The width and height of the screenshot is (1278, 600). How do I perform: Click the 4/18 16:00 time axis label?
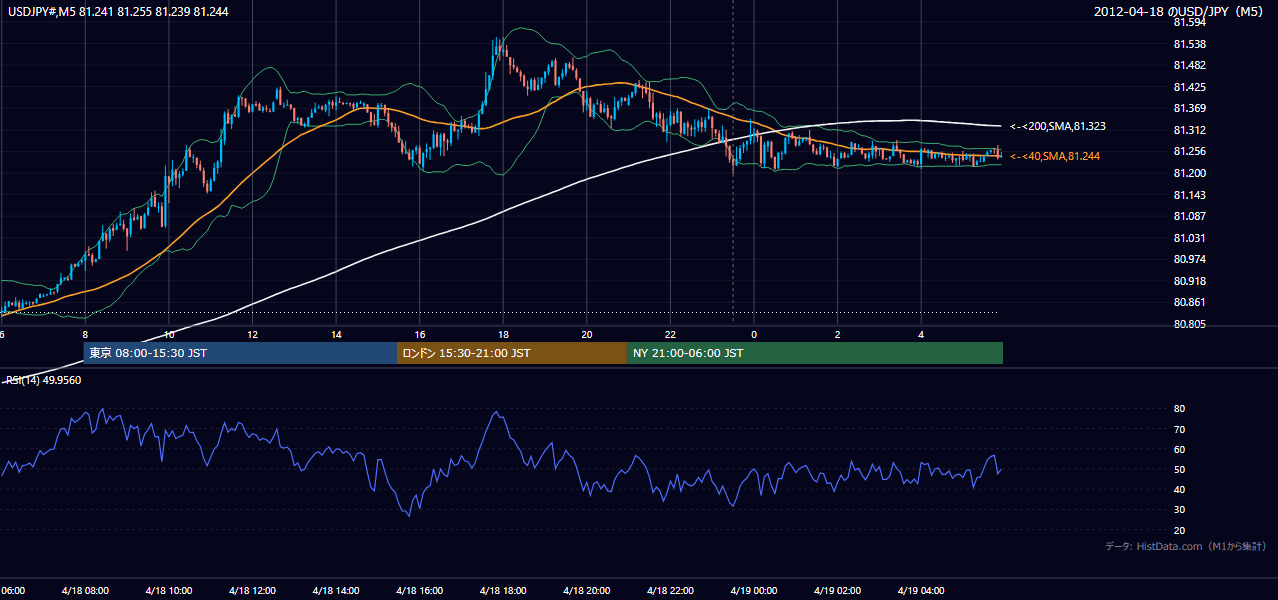419,591
